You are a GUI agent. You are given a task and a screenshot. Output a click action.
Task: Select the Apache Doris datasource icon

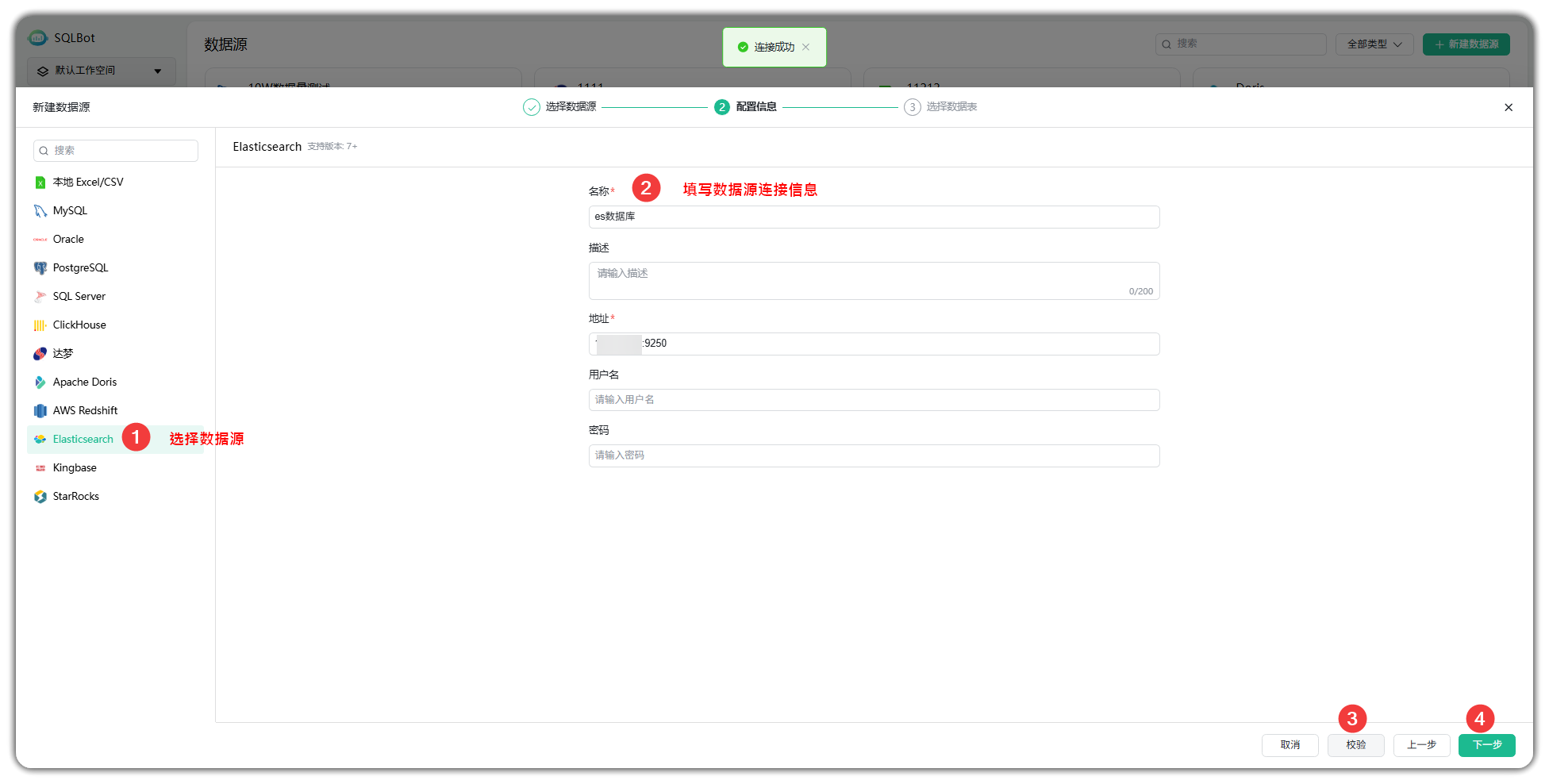pos(40,382)
